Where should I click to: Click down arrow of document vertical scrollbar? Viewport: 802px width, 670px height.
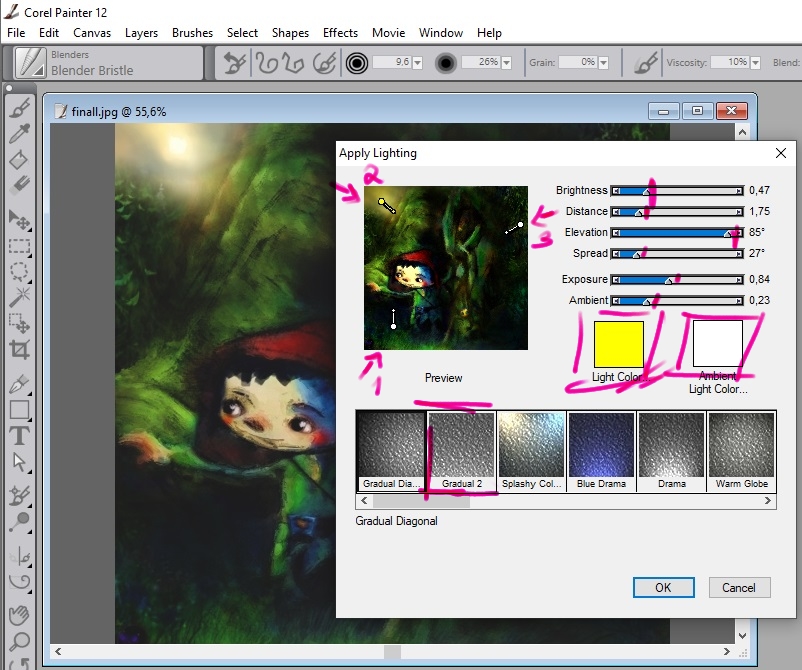[x=742, y=636]
